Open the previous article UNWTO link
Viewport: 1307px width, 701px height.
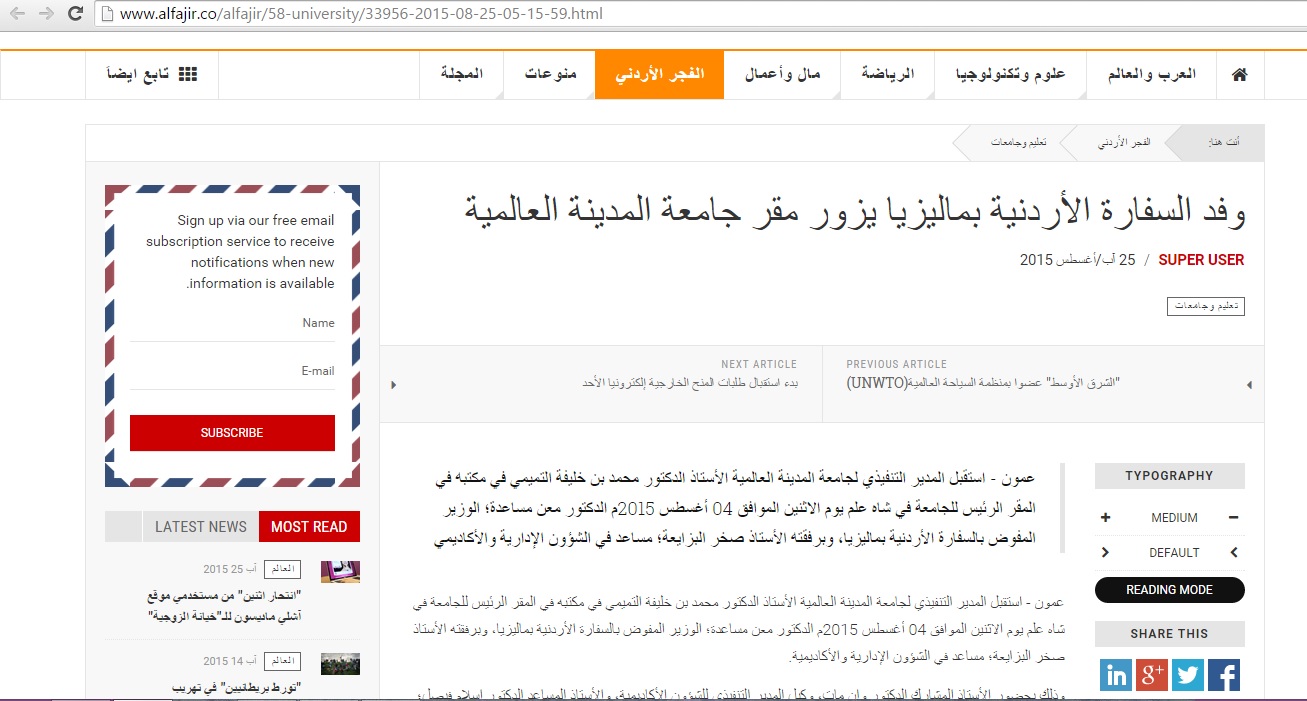click(x=983, y=384)
